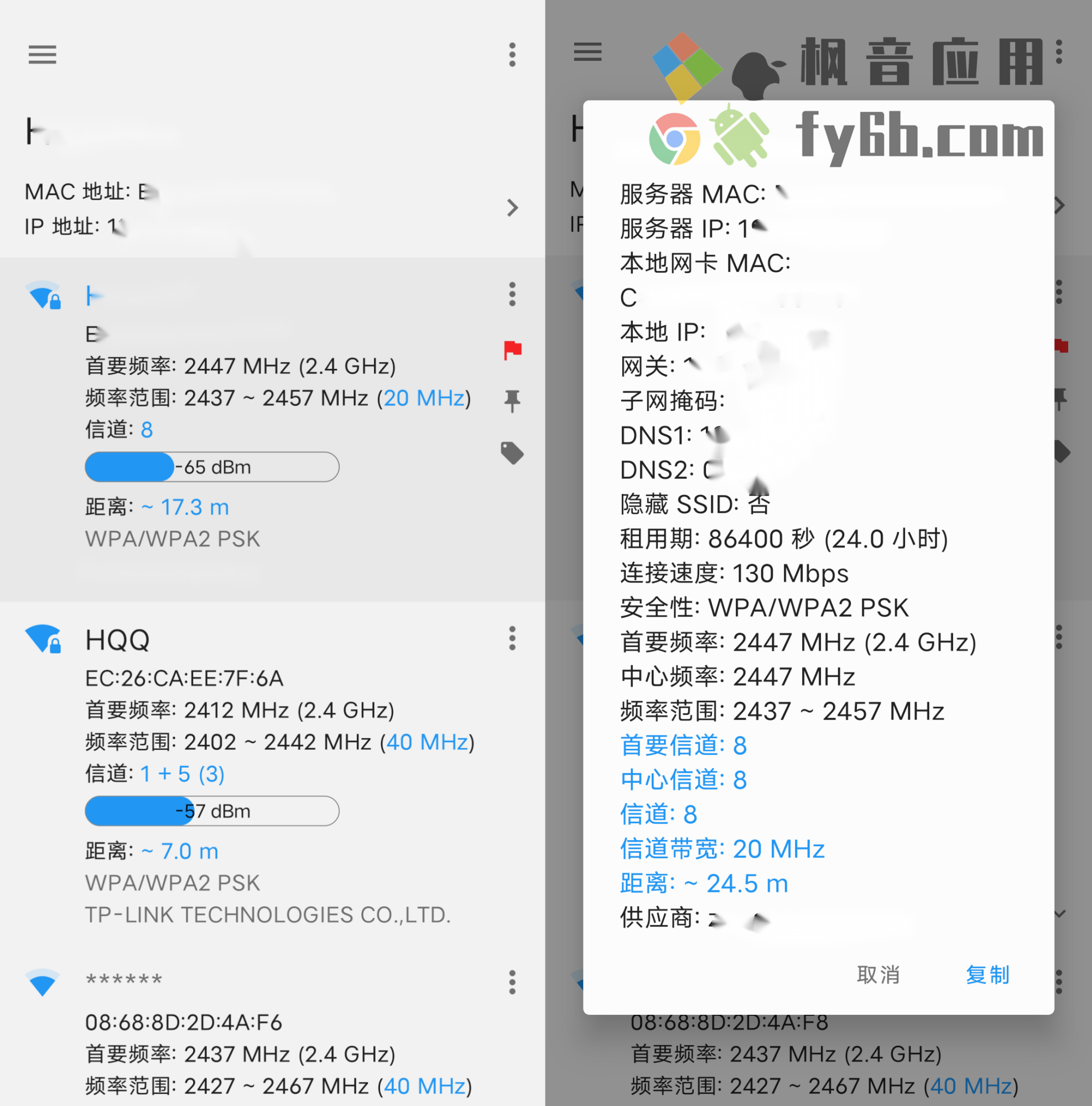Pin the connected network entry
This screenshot has height=1106, width=1092.
[x=512, y=401]
